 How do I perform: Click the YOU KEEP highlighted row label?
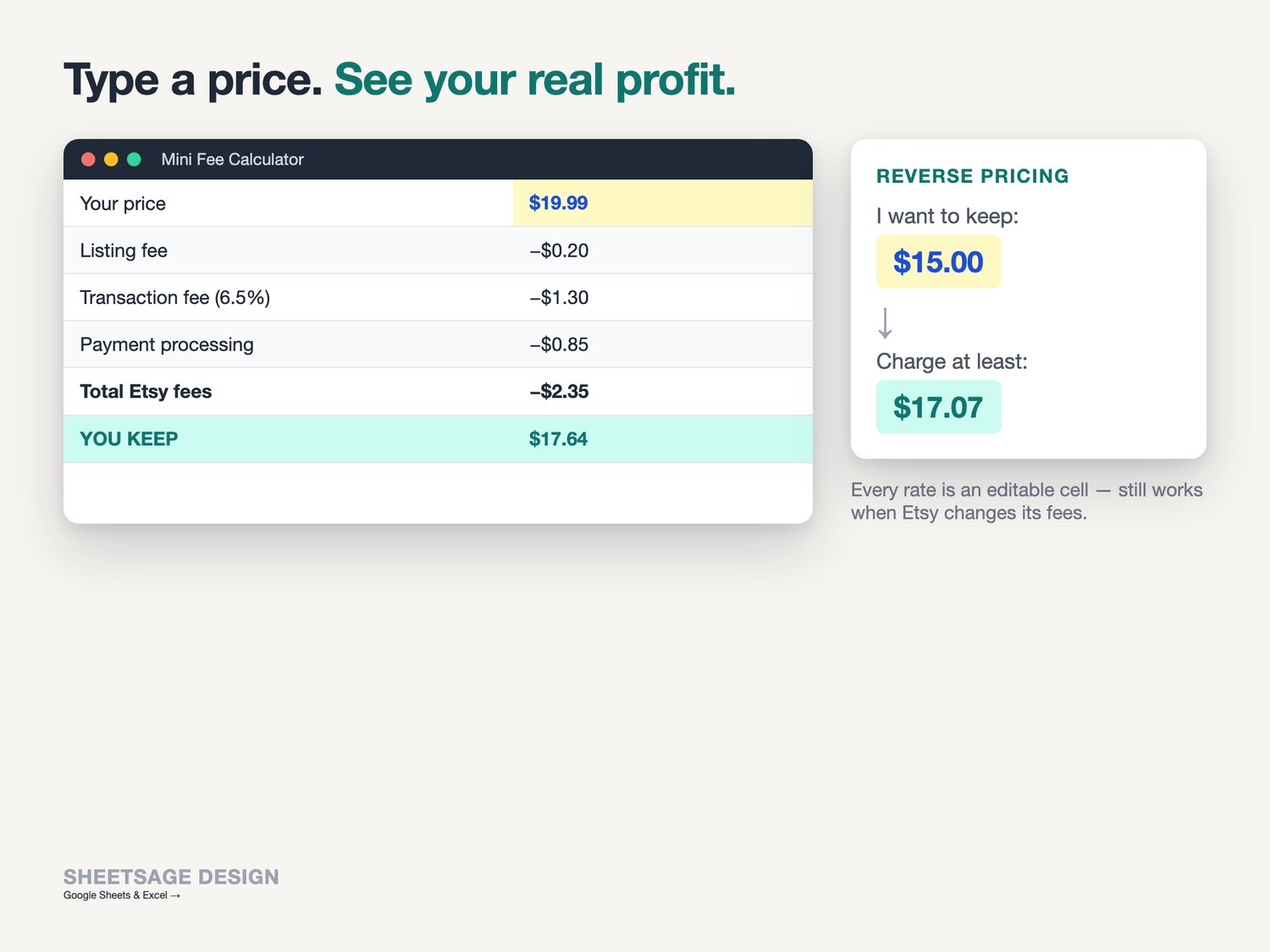click(x=129, y=439)
